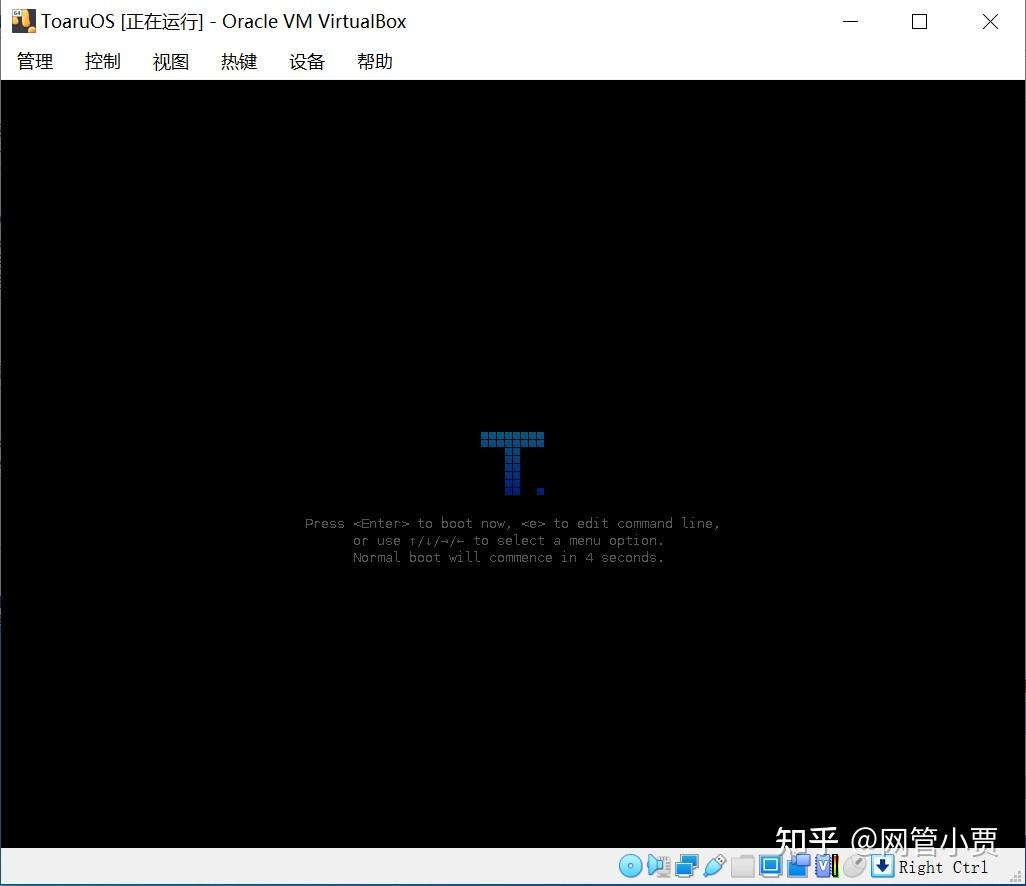This screenshot has width=1026, height=886.
Task: Open the network adapters status icon
Action: click(x=687, y=865)
